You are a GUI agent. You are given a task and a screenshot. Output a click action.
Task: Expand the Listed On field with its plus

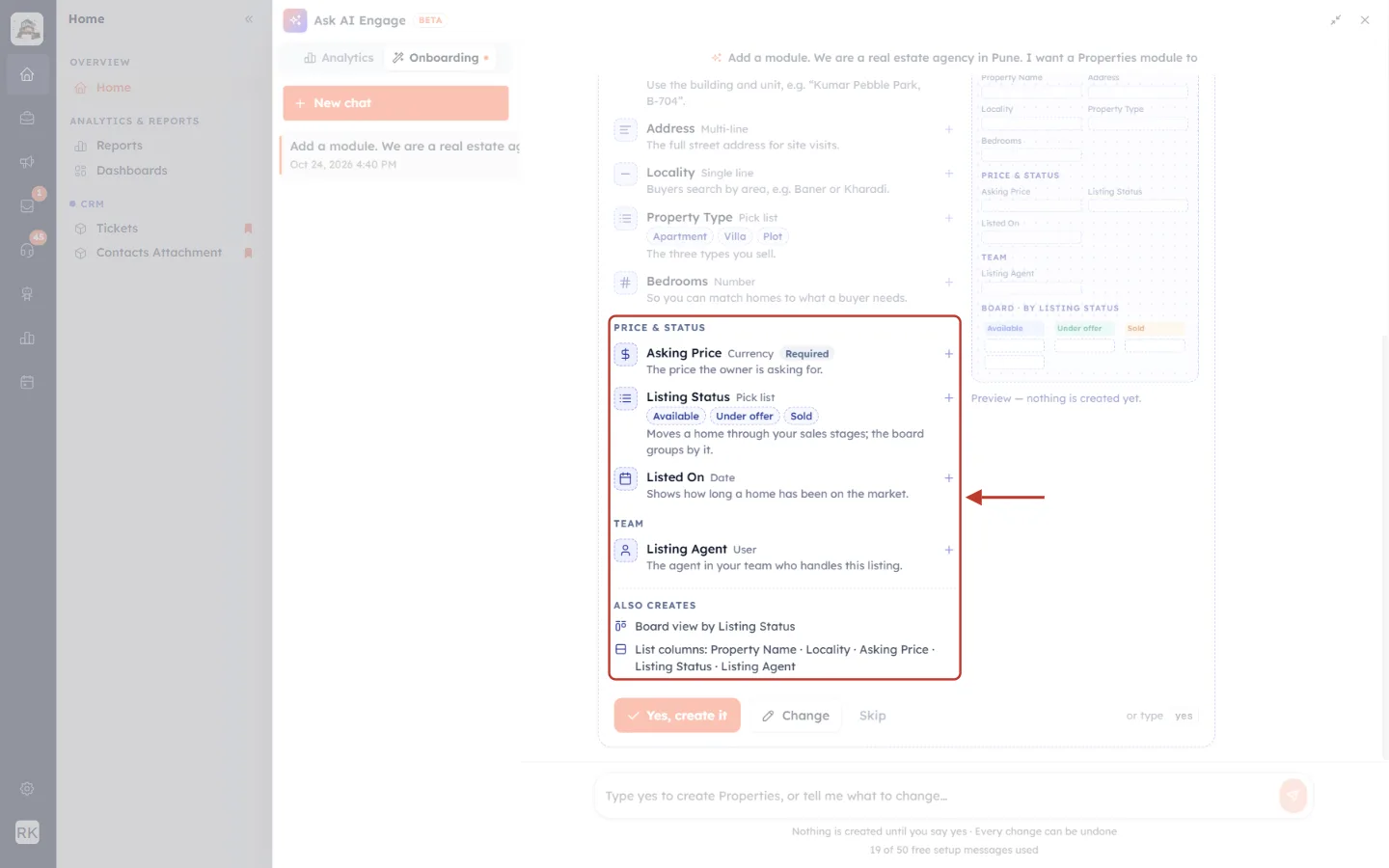point(949,478)
